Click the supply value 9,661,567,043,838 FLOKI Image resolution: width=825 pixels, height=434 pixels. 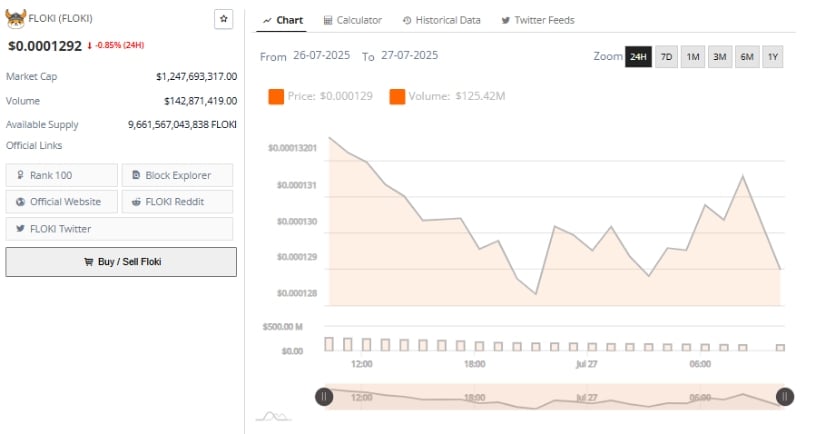coord(182,125)
